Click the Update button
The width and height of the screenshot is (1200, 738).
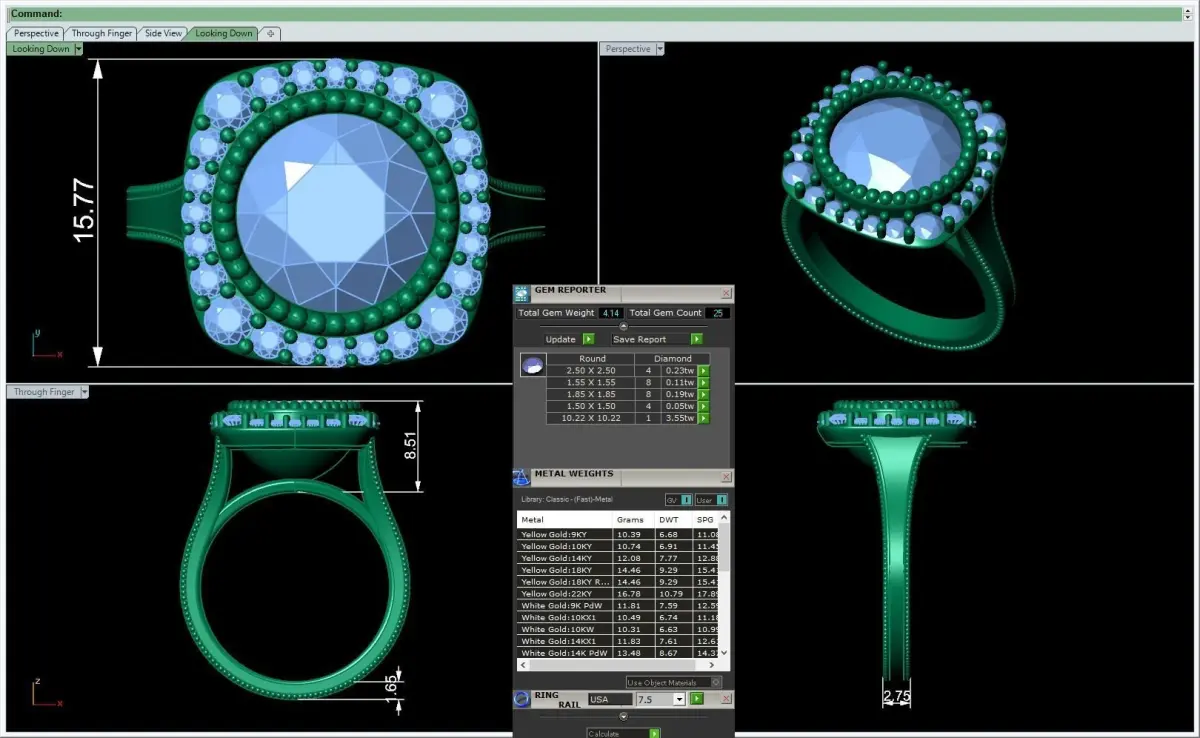[x=560, y=339]
